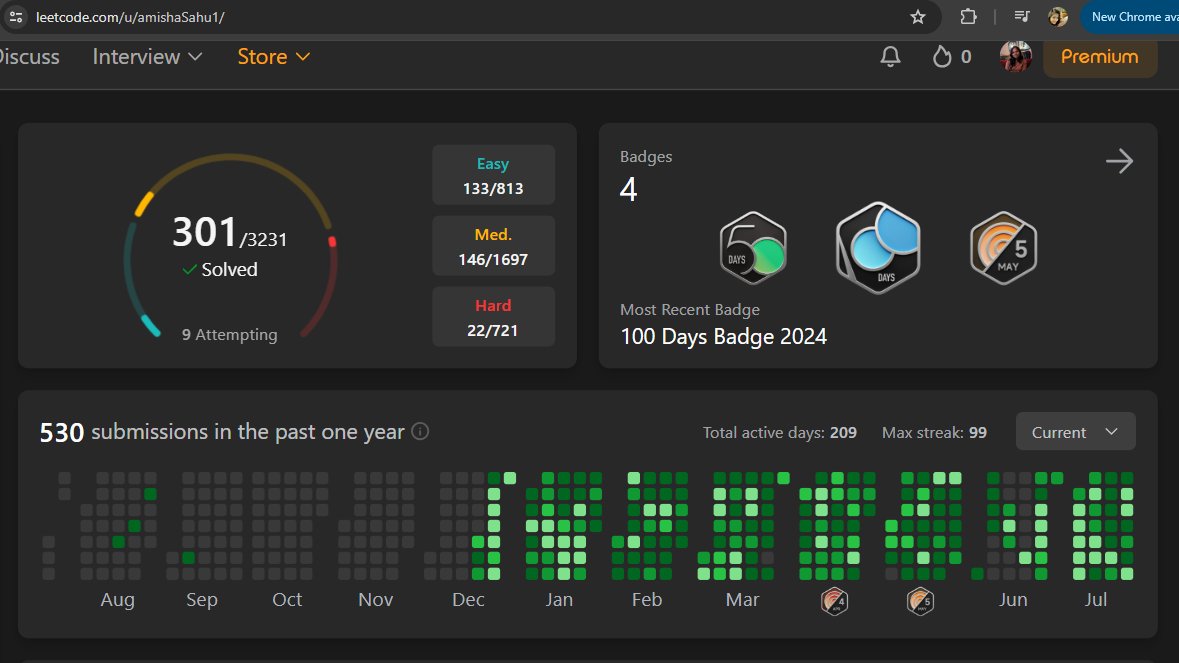Click the 'Total active days: 209' text

click(x=780, y=432)
